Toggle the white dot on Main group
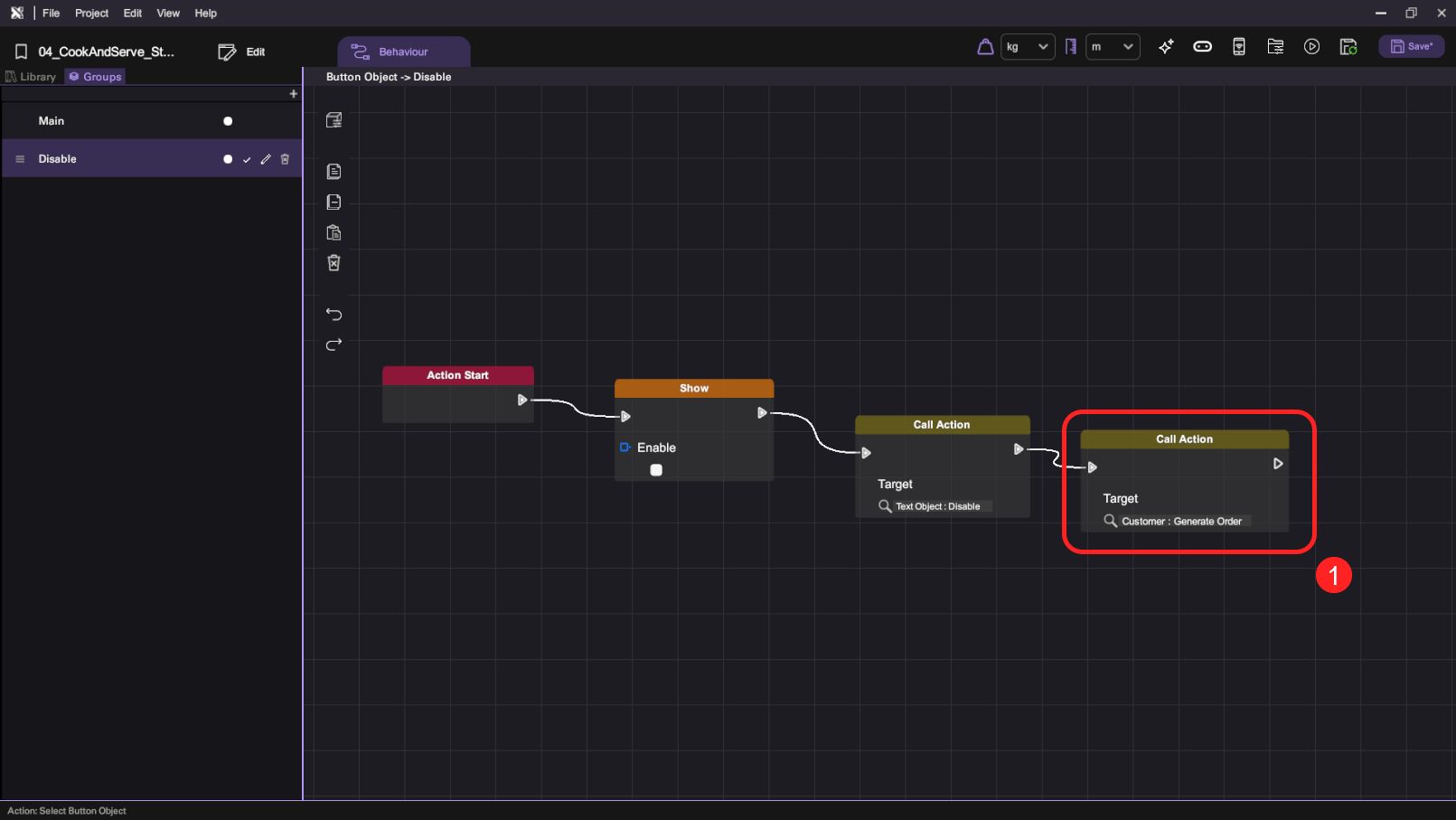The height and width of the screenshot is (820, 1456). tap(228, 121)
